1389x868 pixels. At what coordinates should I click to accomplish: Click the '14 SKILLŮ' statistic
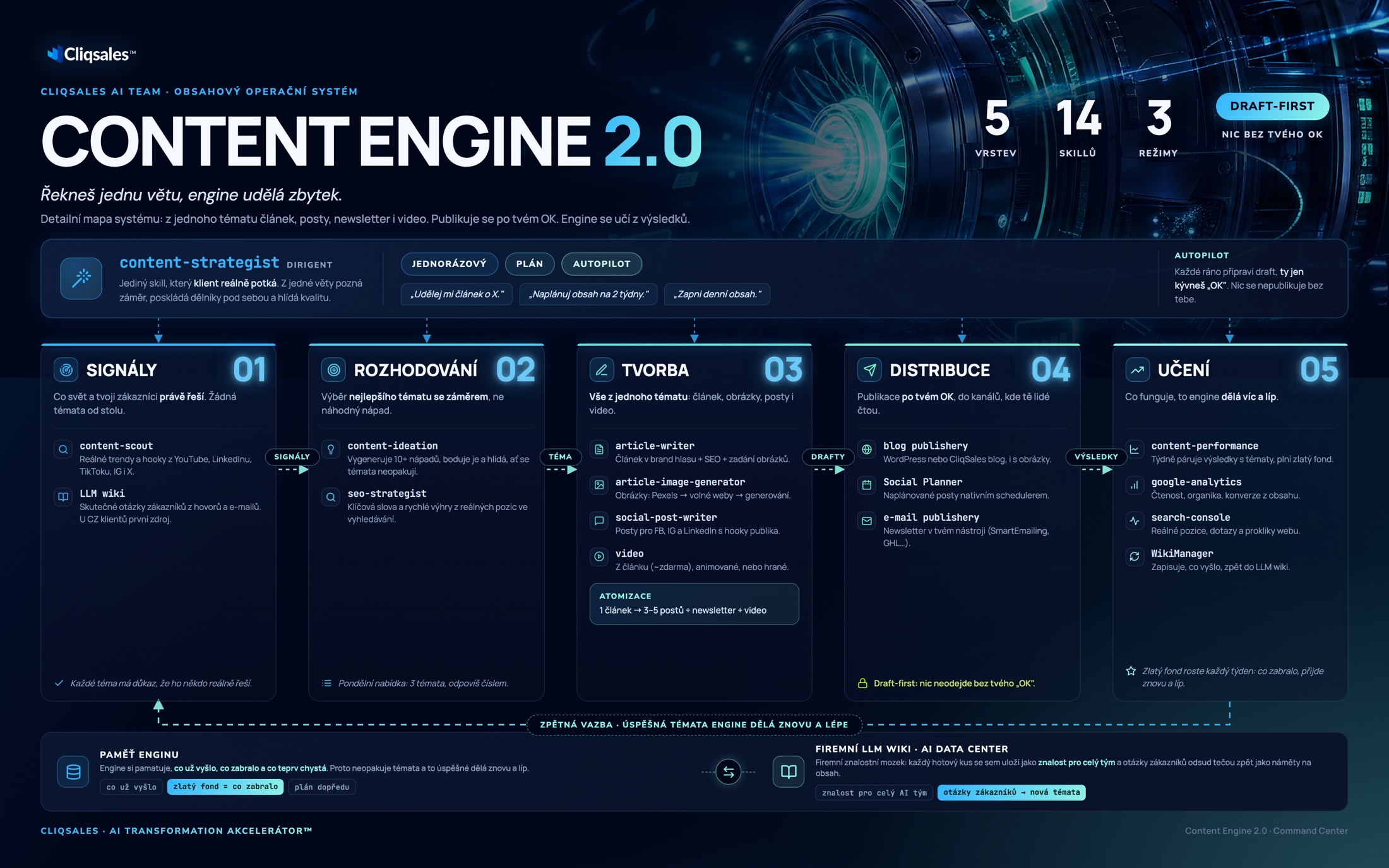click(1078, 127)
